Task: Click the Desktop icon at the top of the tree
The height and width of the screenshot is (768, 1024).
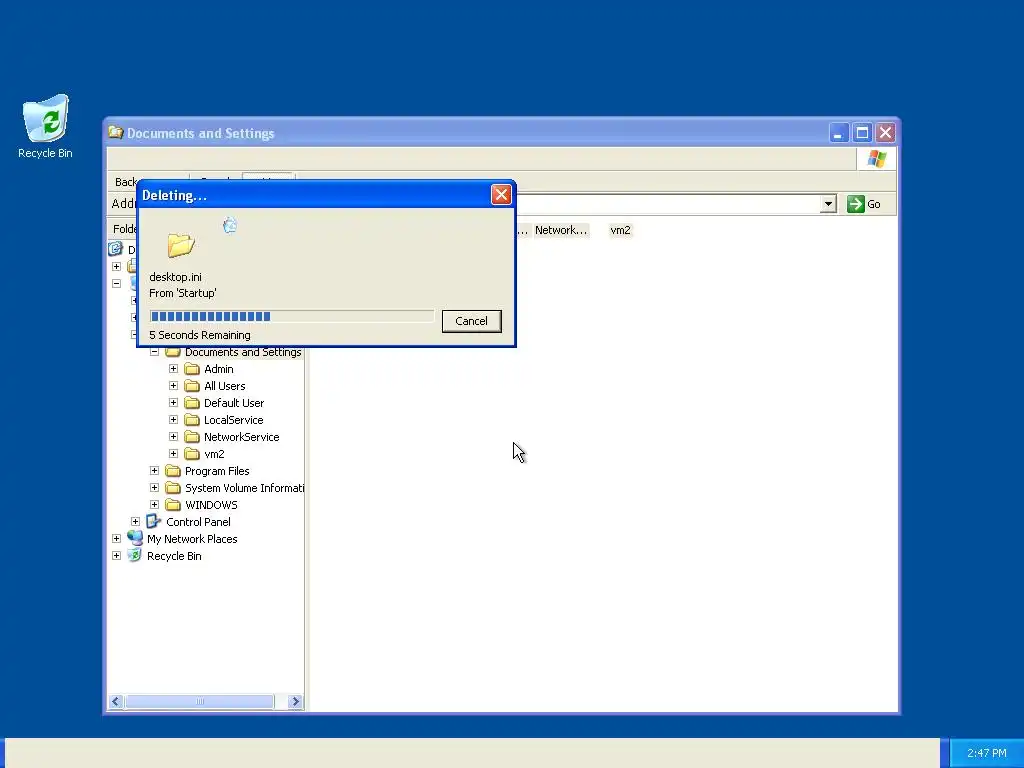Action: pyautogui.click(x=116, y=249)
